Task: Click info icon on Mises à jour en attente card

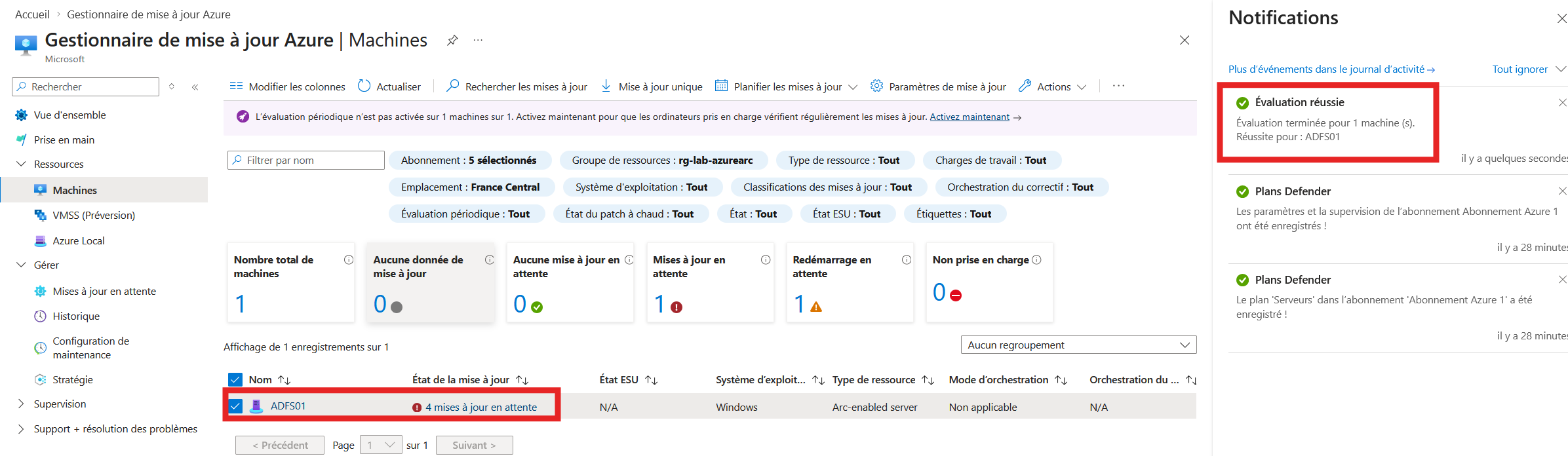Action: 766,259
